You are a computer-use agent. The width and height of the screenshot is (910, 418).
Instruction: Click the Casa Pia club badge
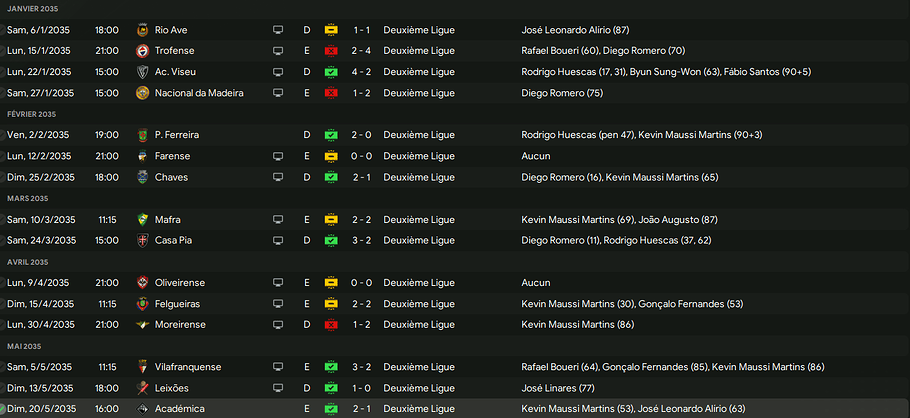click(143, 240)
